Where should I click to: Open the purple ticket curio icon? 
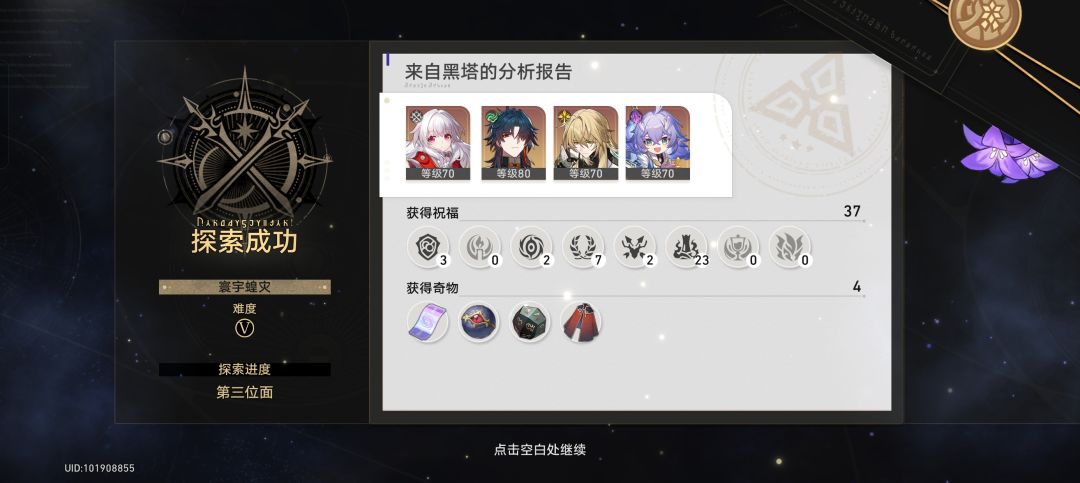pos(427,322)
